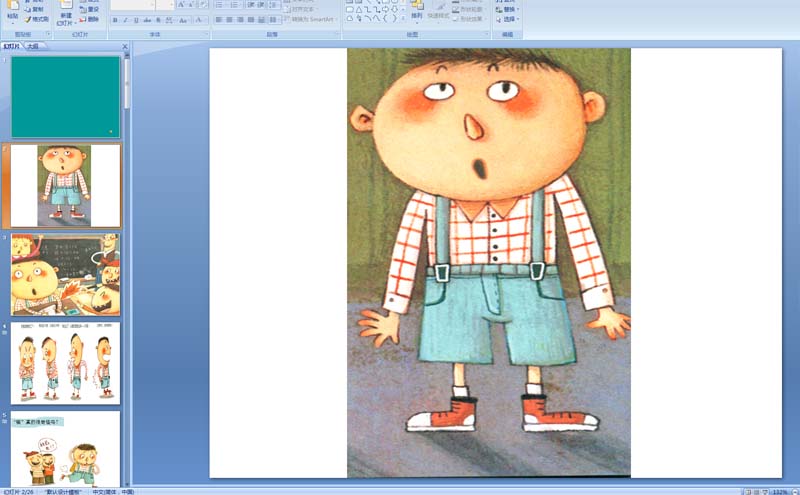Viewport: 800px width, 495px height.
Task: Close the slide thumbnail pane
Action: click(125, 46)
